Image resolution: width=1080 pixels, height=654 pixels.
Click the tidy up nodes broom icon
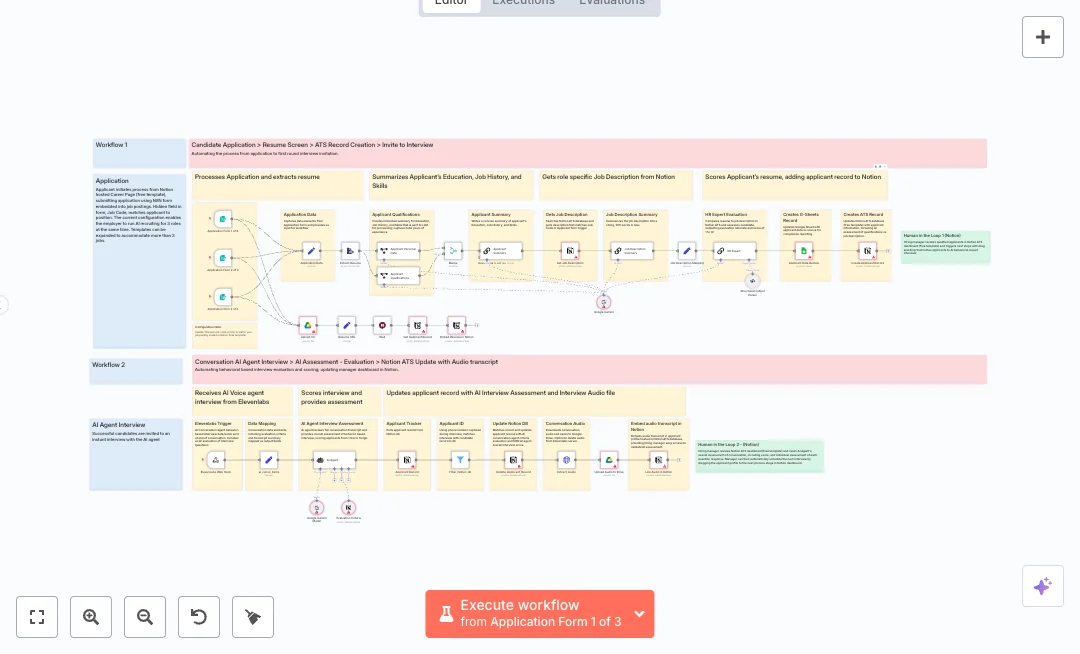[x=253, y=617]
